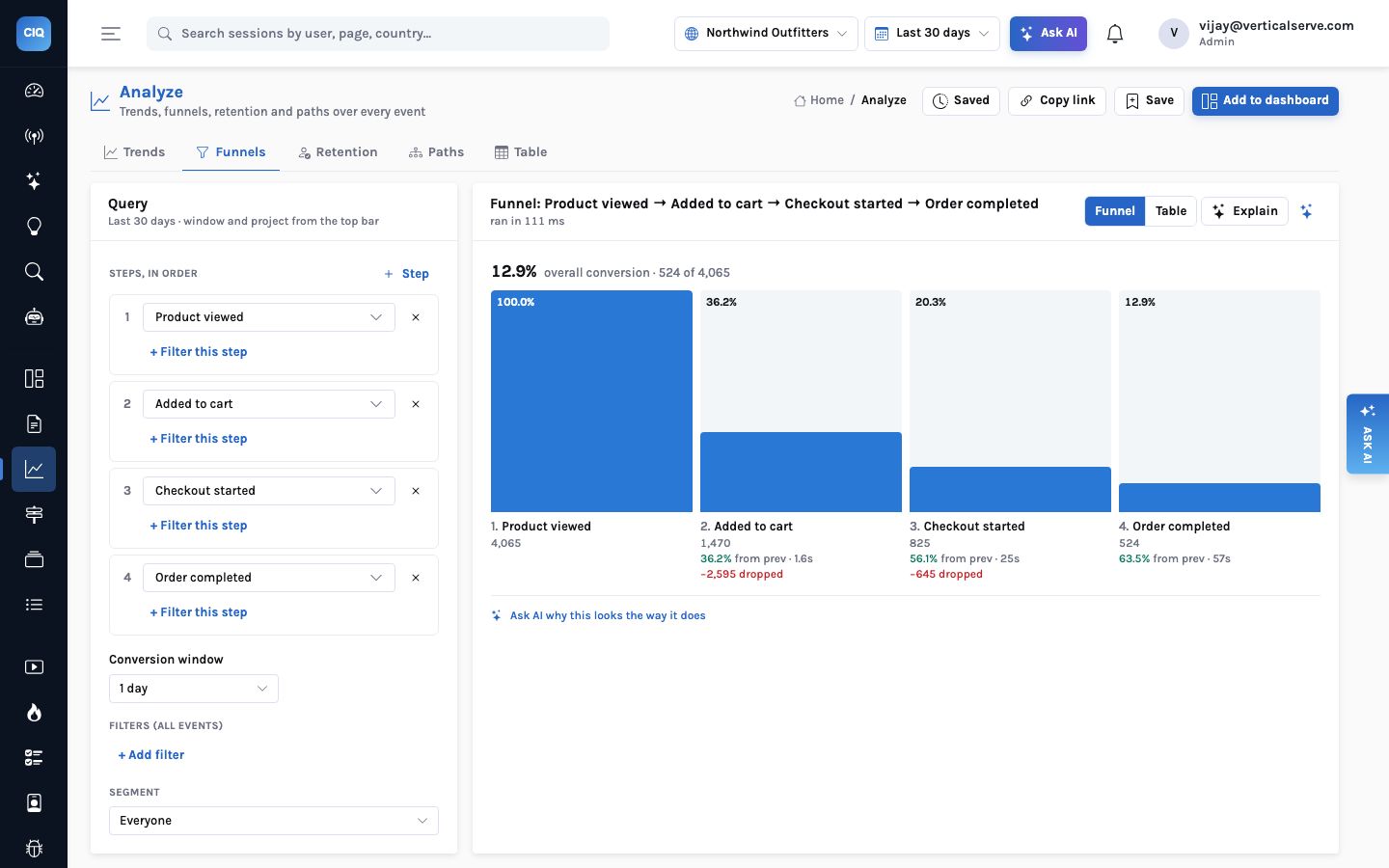This screenshot has width=1389, height=868.
Task: Click the bug icon in sidebar
Action: click(x=34, y=849)
